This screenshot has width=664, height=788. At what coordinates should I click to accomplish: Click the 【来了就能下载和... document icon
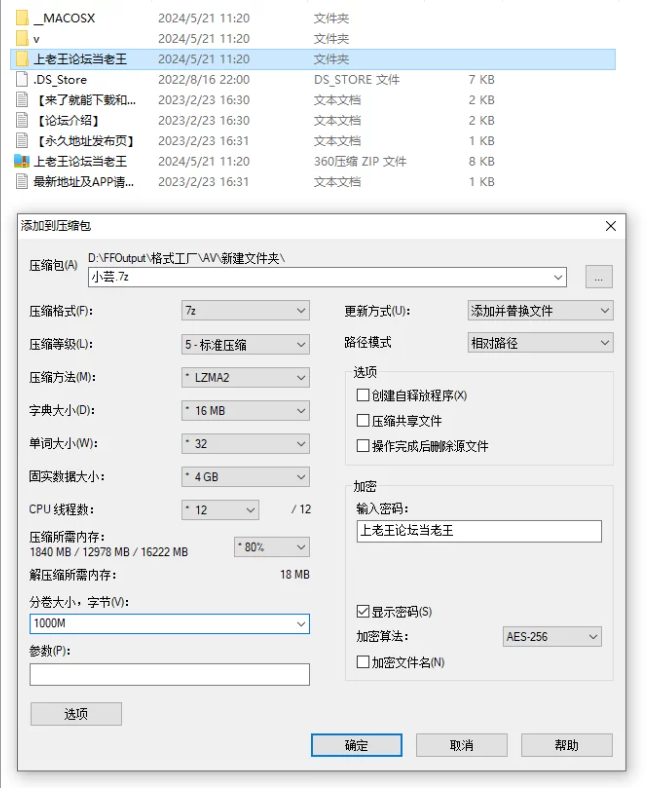tap(22, 100)
